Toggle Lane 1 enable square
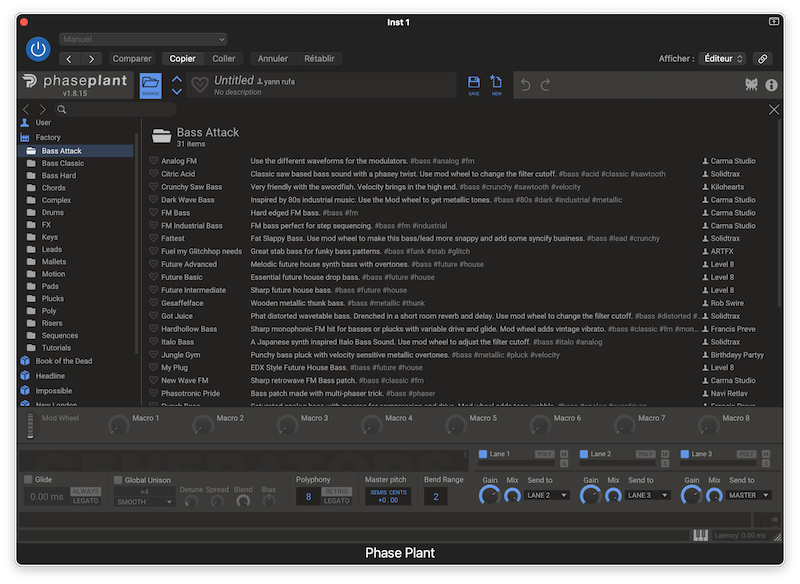The image size is (800, 584). pyautogui.click(x=483, y=453)
